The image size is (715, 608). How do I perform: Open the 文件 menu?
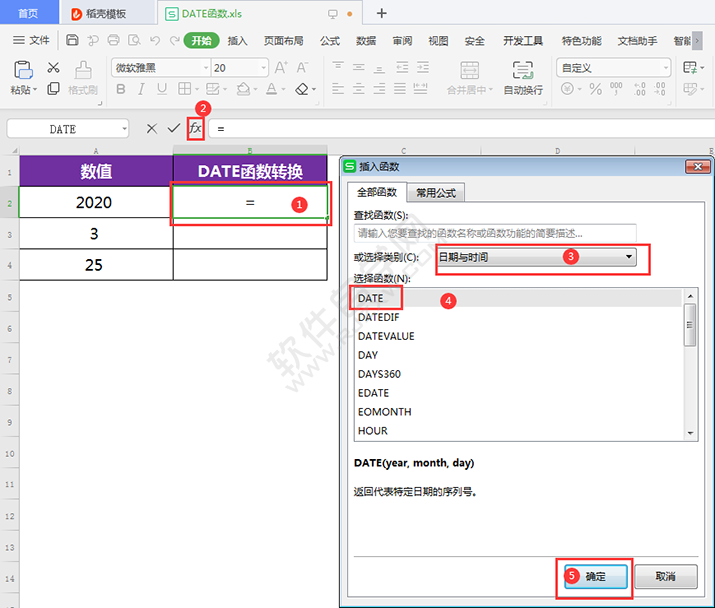(x=31, y=40)
